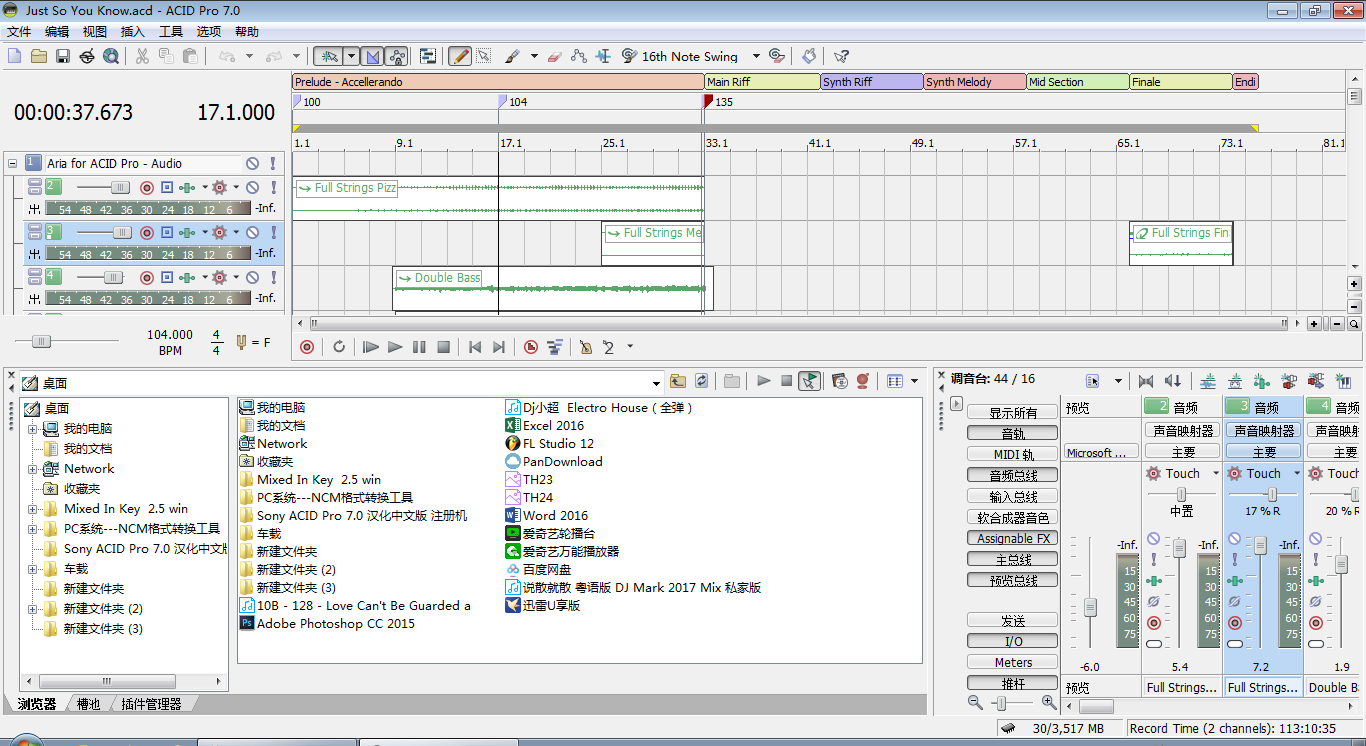Switch to the 槽池 tab
The height and width of the screenshot is (746, 1366).
point(88,704)
